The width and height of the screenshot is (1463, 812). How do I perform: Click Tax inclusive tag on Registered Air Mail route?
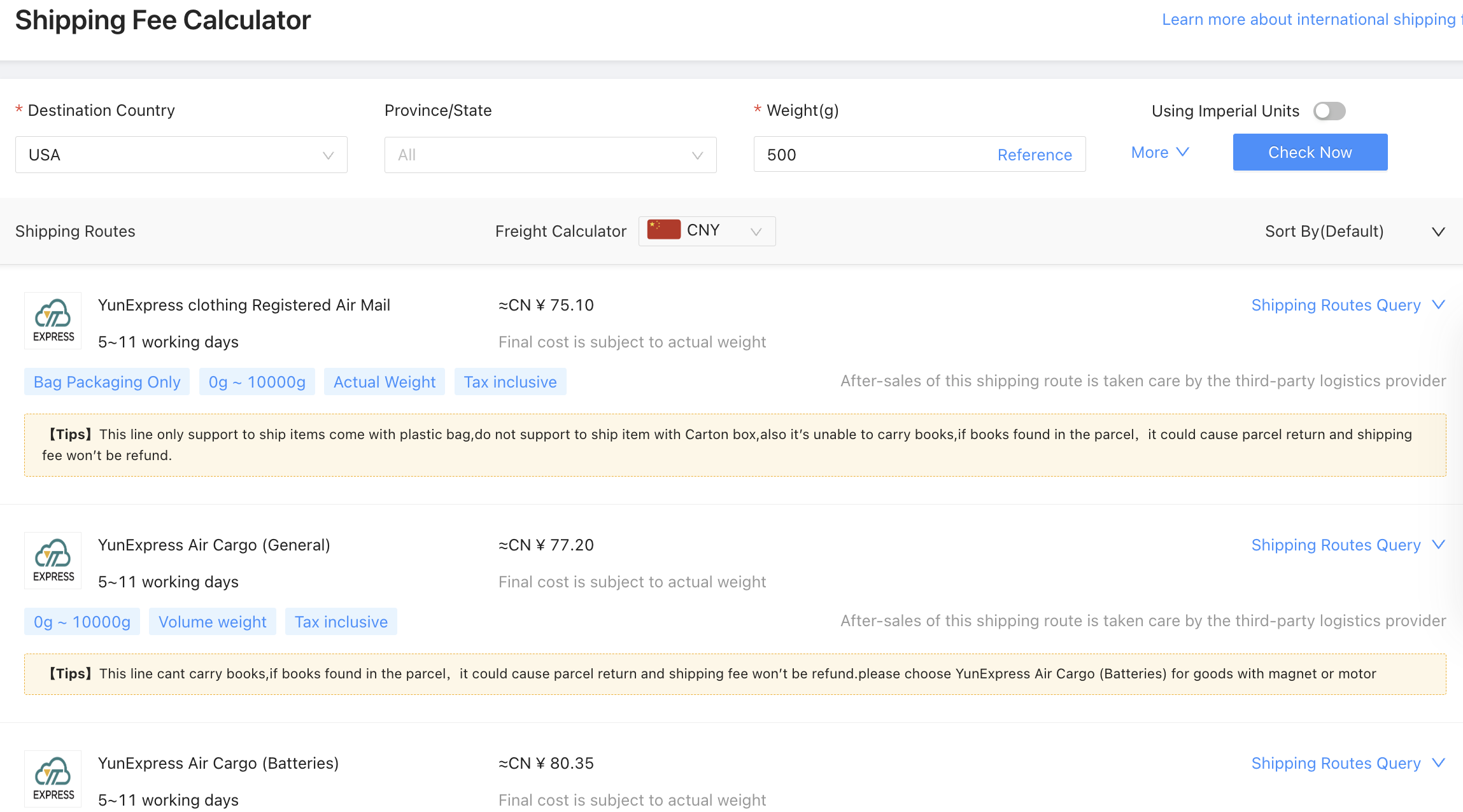(x=511, y=382)
